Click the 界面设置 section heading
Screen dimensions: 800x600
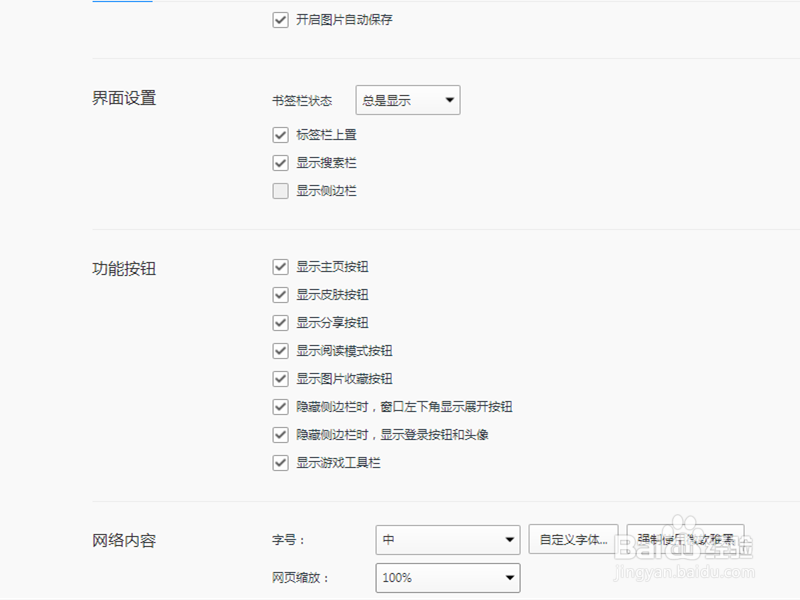point(122,98)
